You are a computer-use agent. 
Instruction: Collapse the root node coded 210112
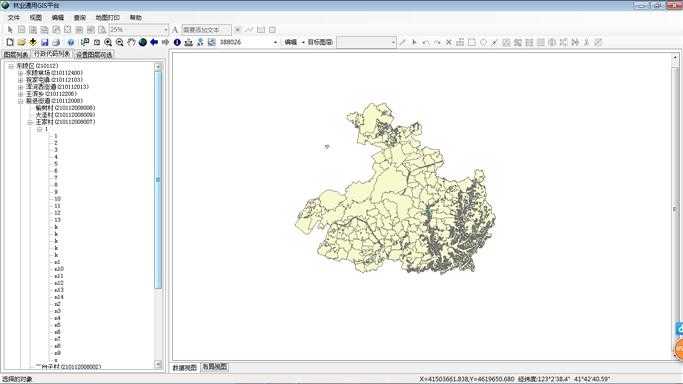coord(11,66)
